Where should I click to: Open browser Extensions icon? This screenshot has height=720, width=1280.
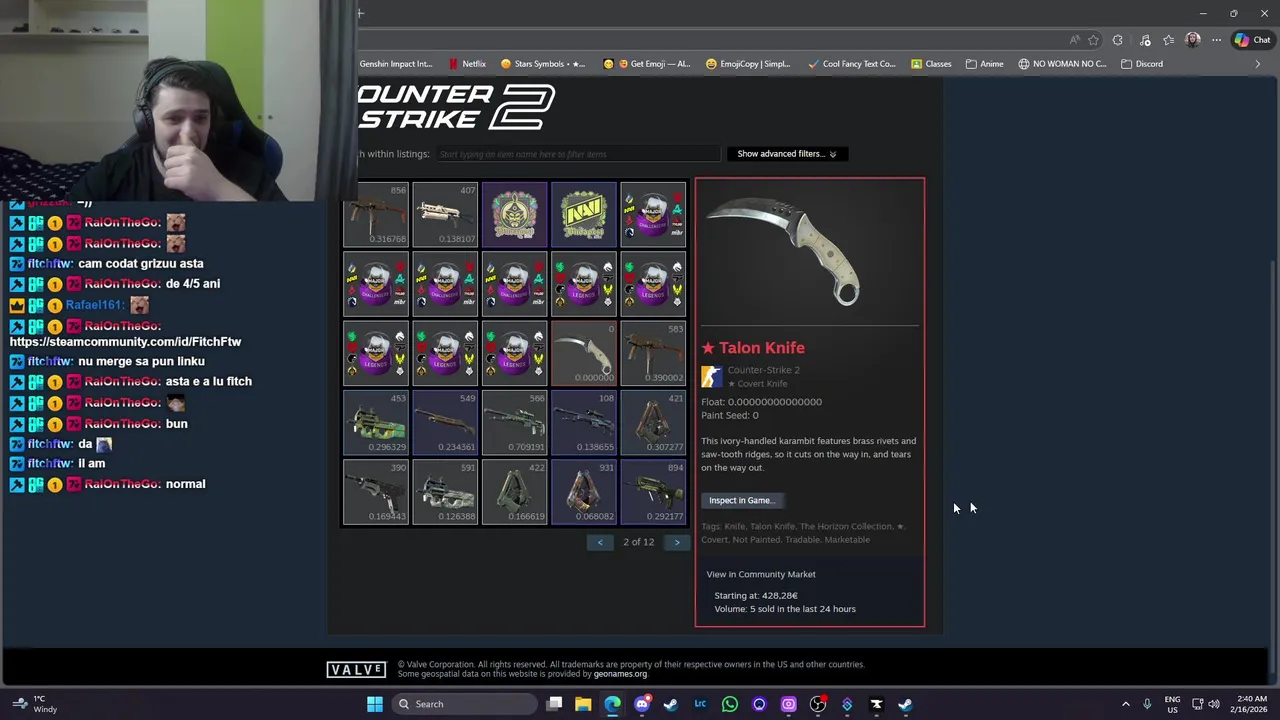point(1118,40)
